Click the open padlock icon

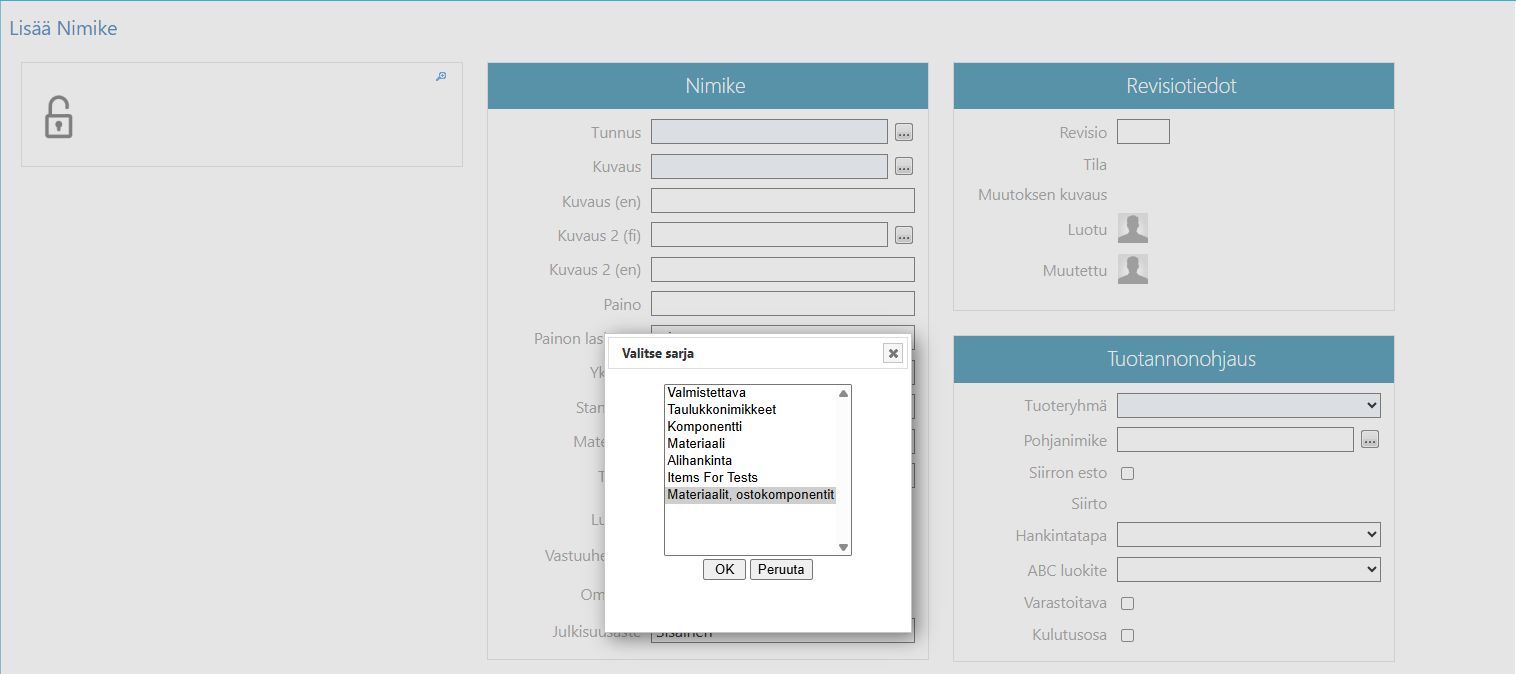(59, 117)
